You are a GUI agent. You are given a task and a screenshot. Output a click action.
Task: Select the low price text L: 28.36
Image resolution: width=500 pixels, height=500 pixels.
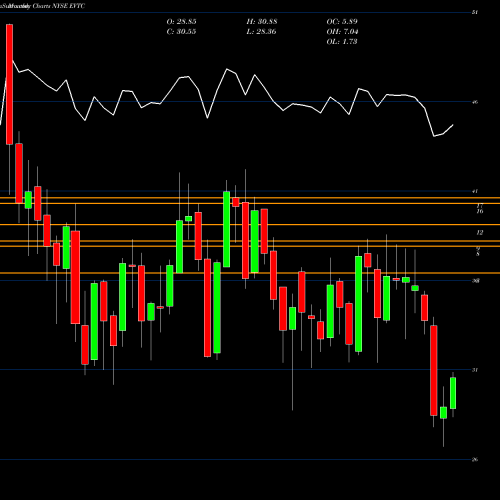click(262, 32)
